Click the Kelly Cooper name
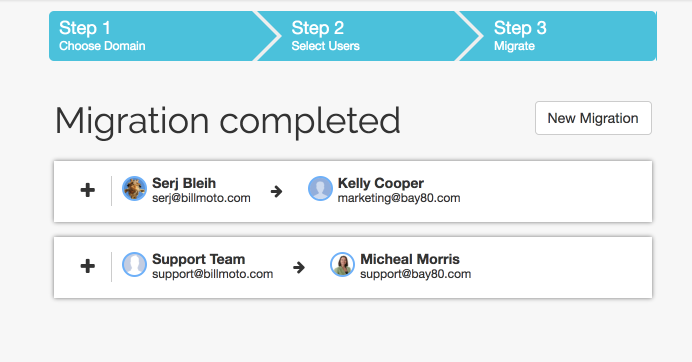The width and height of the screenshot is (692, 362). click(x=380, y=183)
